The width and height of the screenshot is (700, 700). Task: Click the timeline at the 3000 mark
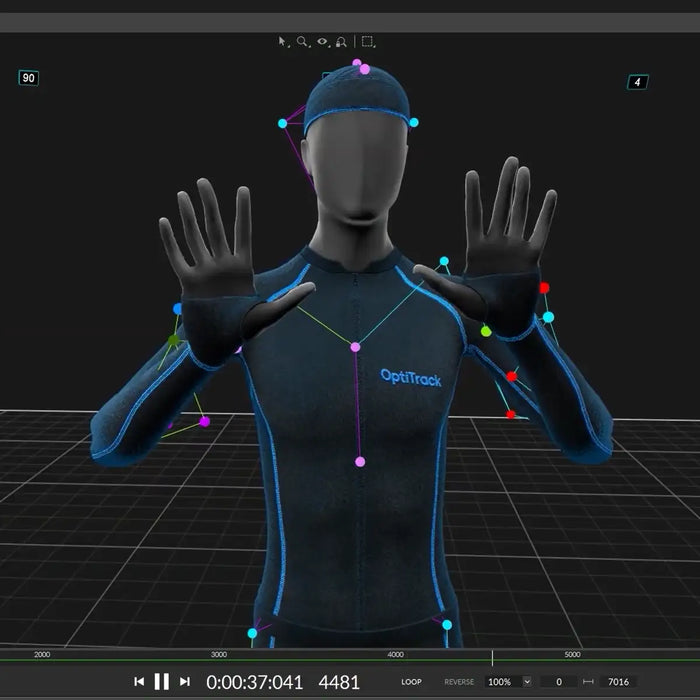click(x=219, y=655)
